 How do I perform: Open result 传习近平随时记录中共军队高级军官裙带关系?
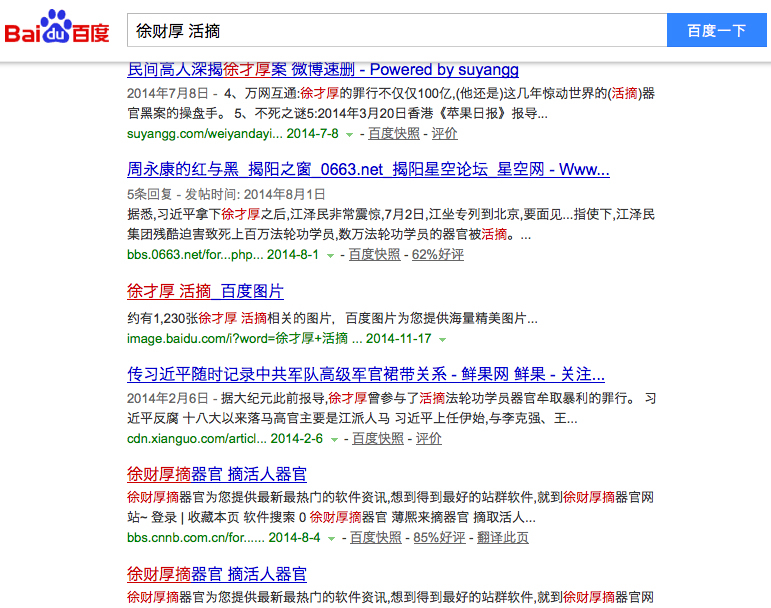pos(366,375)
